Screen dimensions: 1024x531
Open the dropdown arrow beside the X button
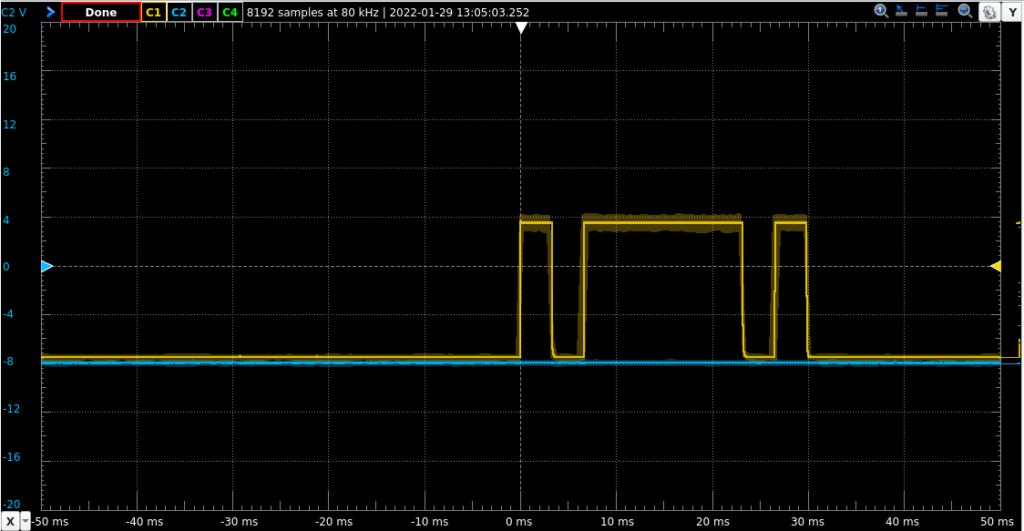[25, 521]
